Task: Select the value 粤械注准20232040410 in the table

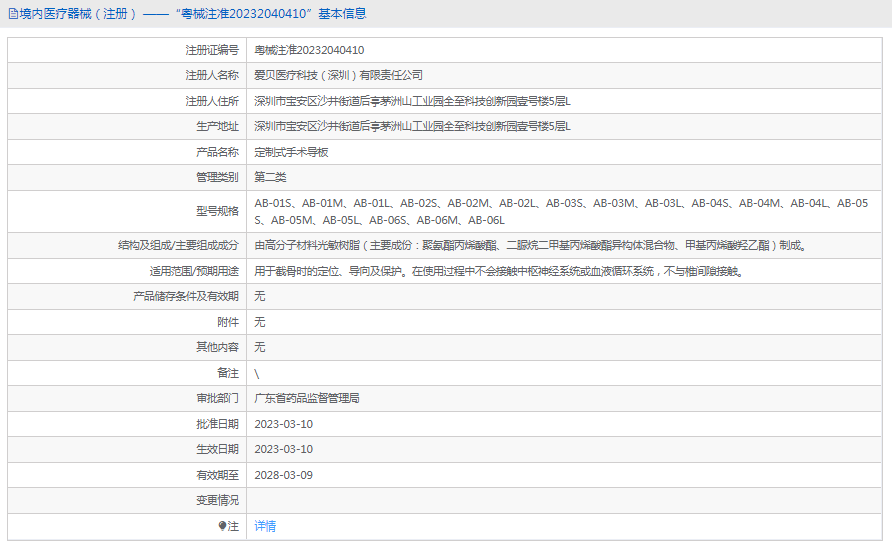Action: 309,50
